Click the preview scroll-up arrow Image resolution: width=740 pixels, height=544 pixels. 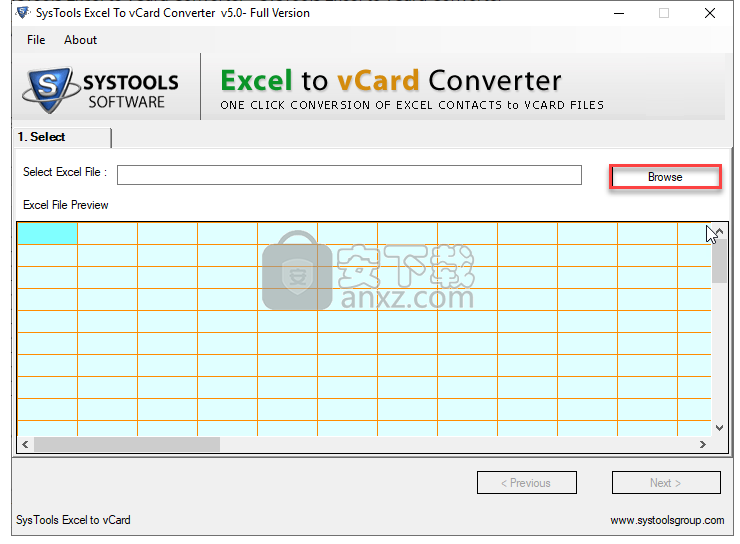pyautogui.click(x=719, y=231)
